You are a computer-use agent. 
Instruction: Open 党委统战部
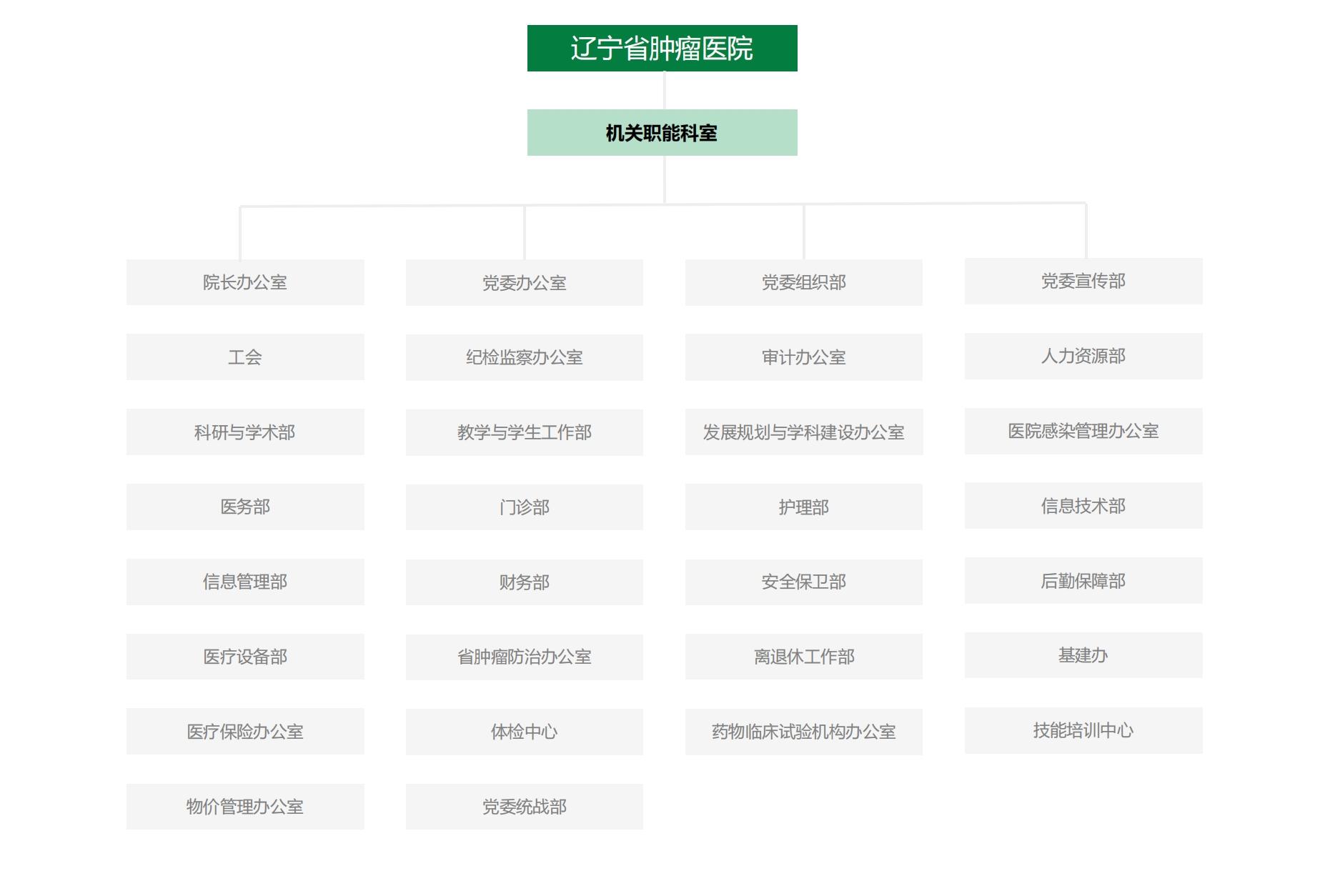click(x=525, y=807)
